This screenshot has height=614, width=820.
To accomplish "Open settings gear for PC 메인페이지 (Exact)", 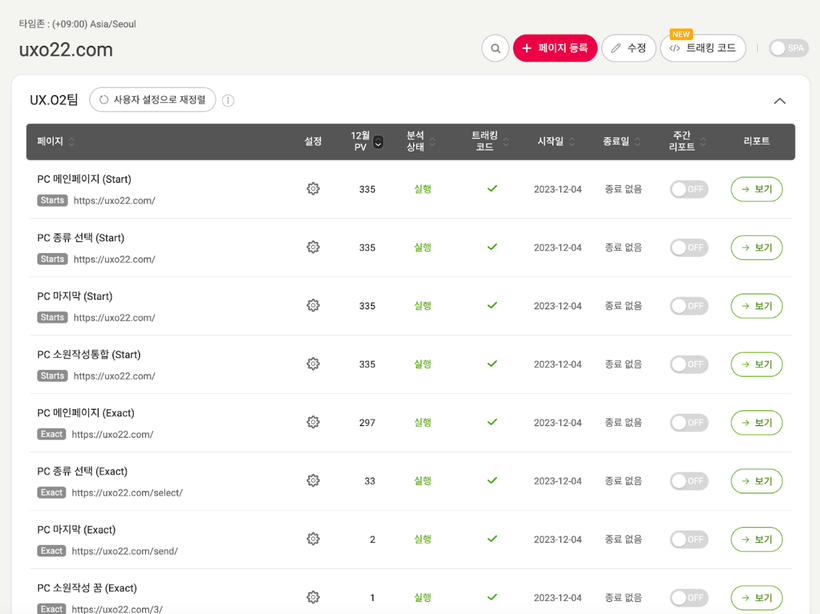I will [x=313, y=422].
